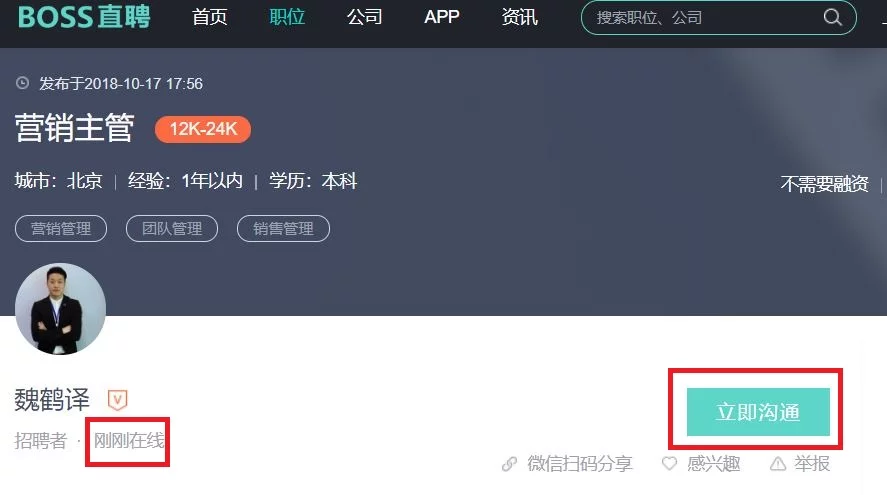Screen dimensions: 887x495
Task: Go to the APP navigation item
Action: pyautogui.click(x=442, y=17)
